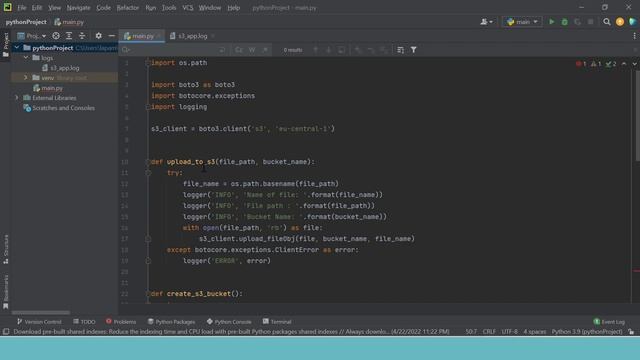Run the main configuration with the green play button
The height and width of the screenshot is (360, 640).
coord(551,22)
